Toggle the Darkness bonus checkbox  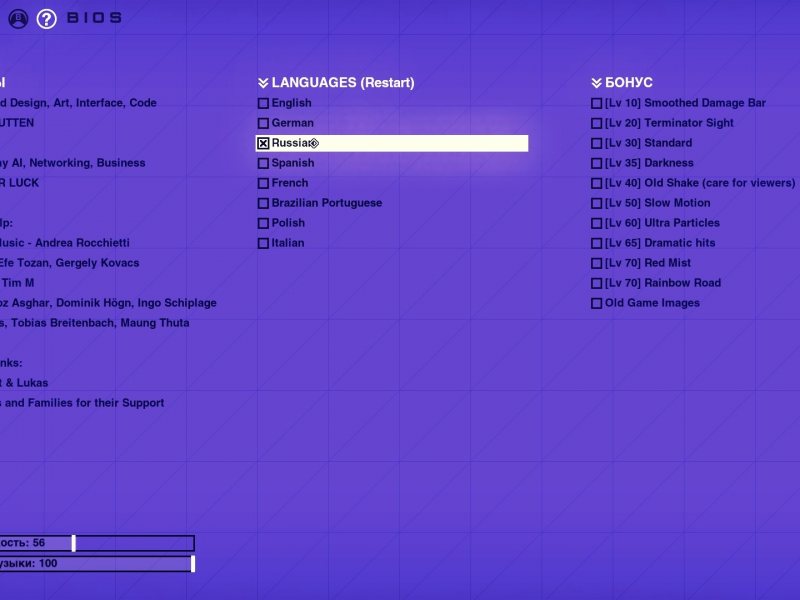596,163
